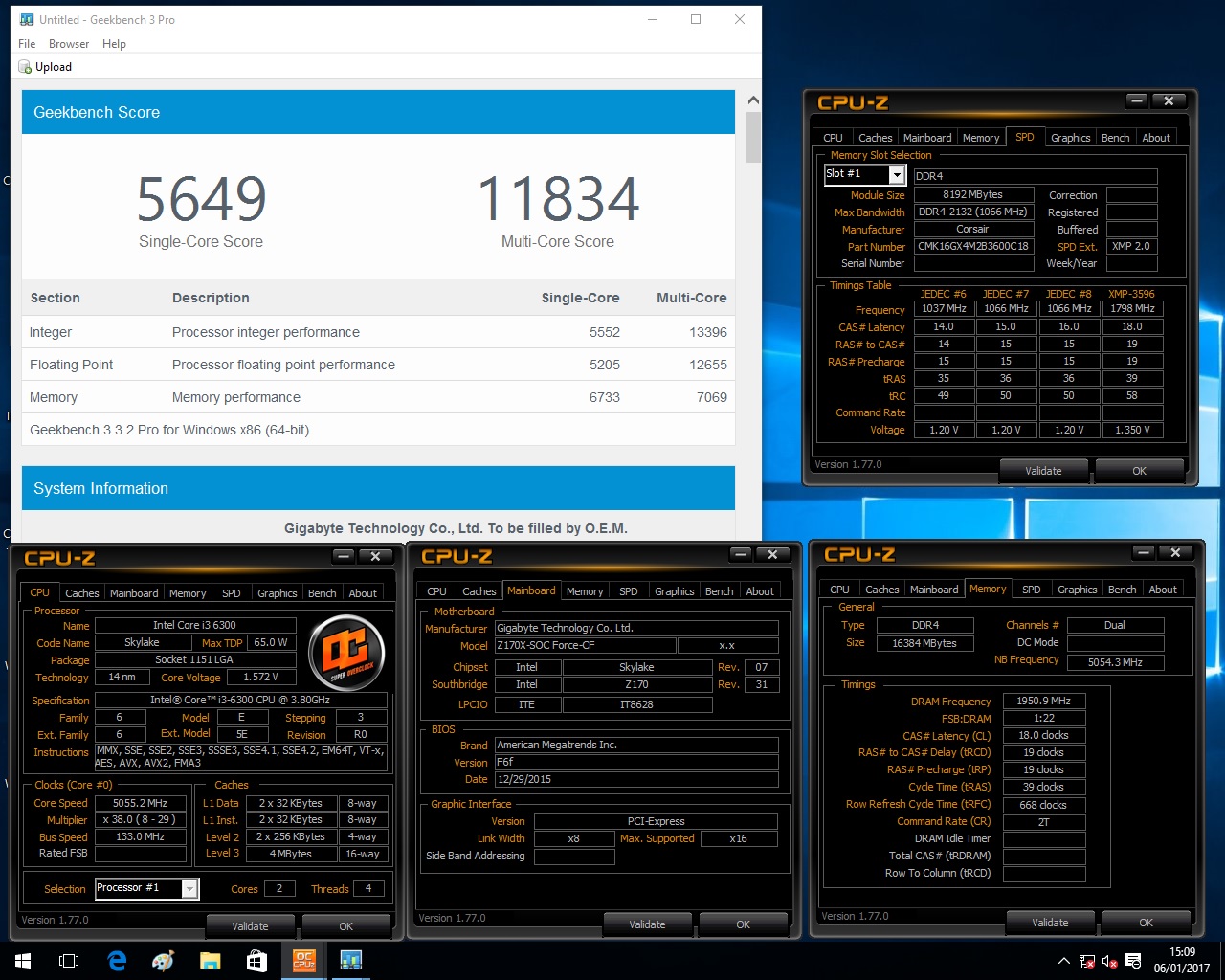Open SPD tab in Memory window
The image size is (1225, 980).
tap(1031, 590)
